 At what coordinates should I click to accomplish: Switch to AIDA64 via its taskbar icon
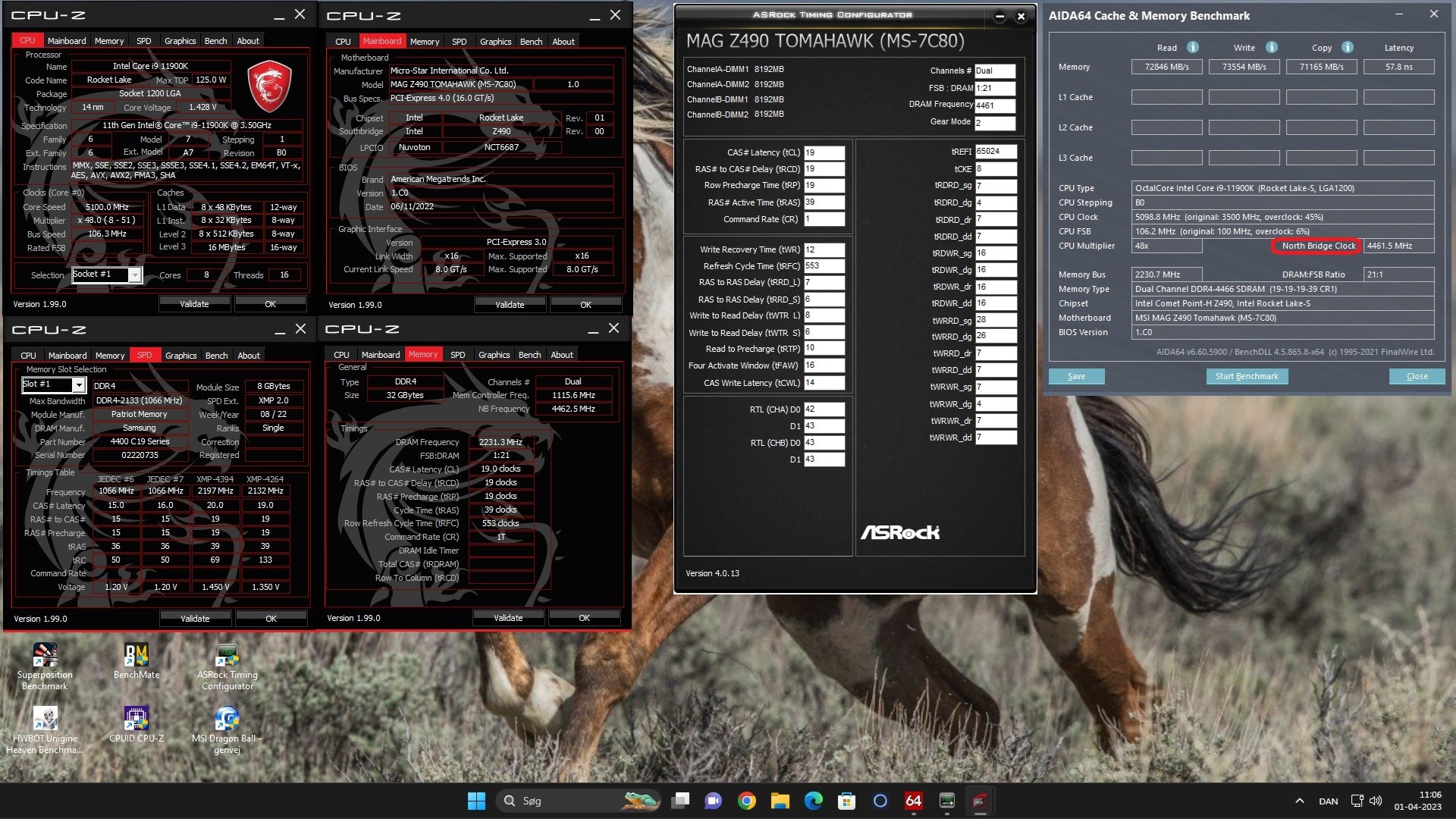(914, 801)
